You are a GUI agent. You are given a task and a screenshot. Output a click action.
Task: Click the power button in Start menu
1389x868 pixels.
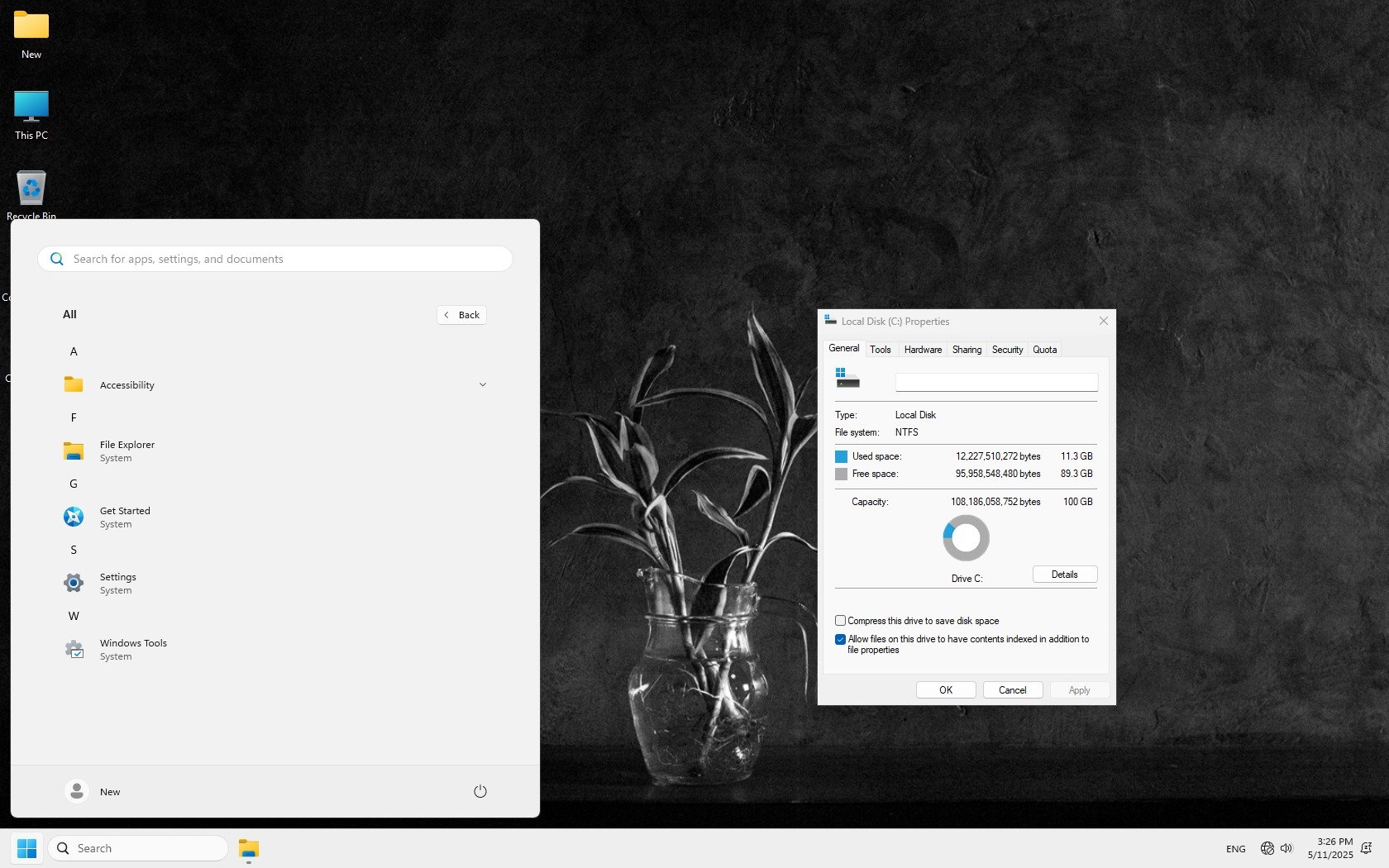[480, 791]
